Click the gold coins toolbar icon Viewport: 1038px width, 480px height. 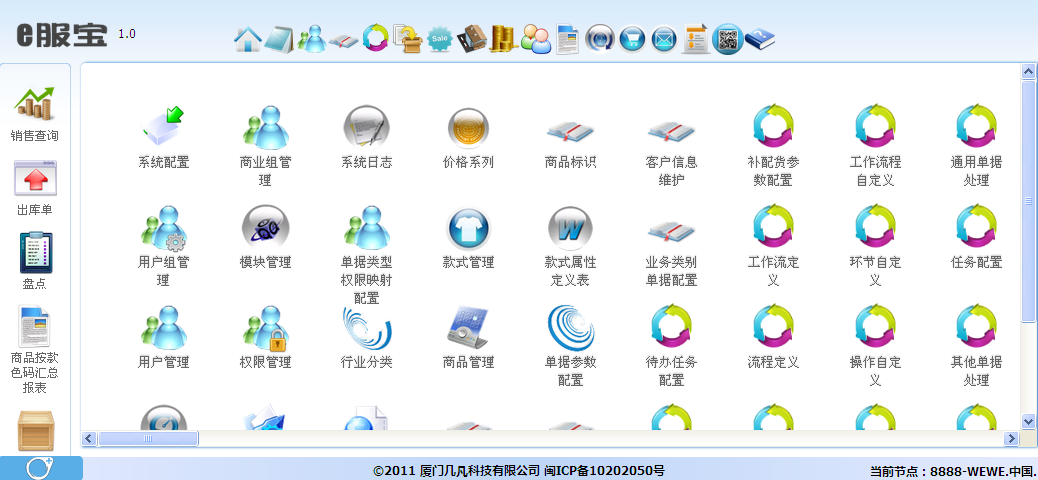click(503, 39)
